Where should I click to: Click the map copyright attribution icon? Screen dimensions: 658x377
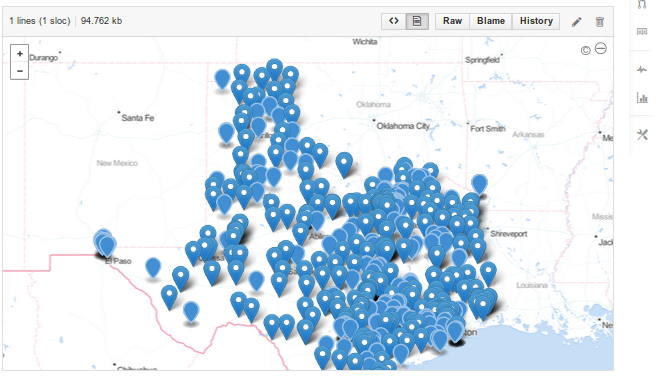(x=585, y=51)
